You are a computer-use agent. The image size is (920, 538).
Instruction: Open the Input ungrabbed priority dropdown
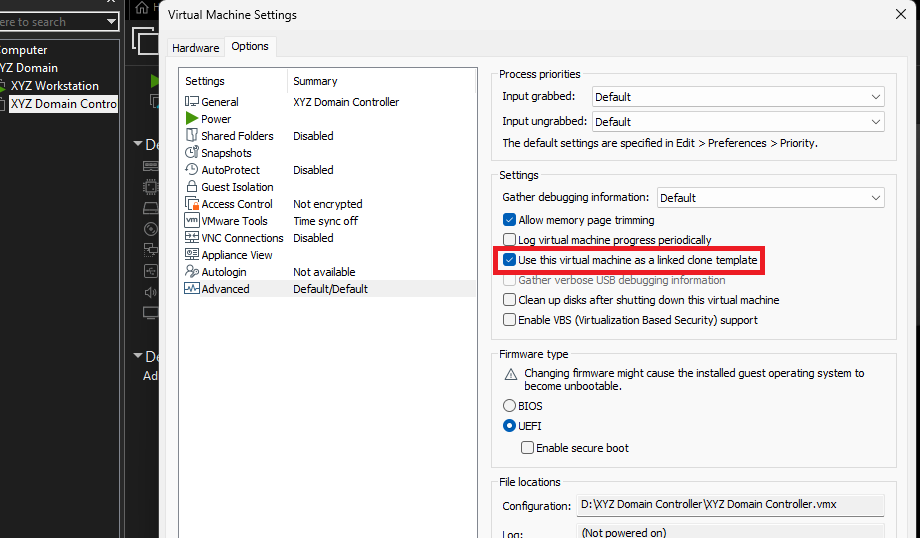pos(738,121)
